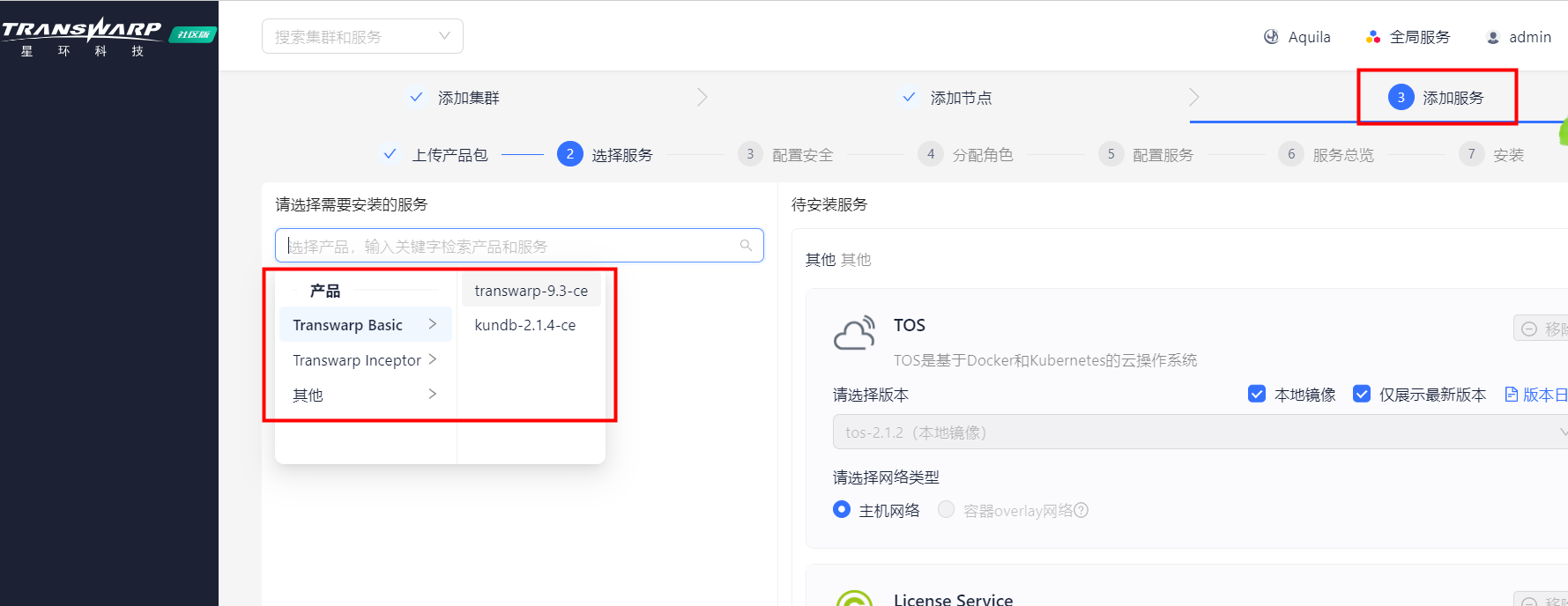Select the 配置服务 sub-step label

tap(1163, 155)
